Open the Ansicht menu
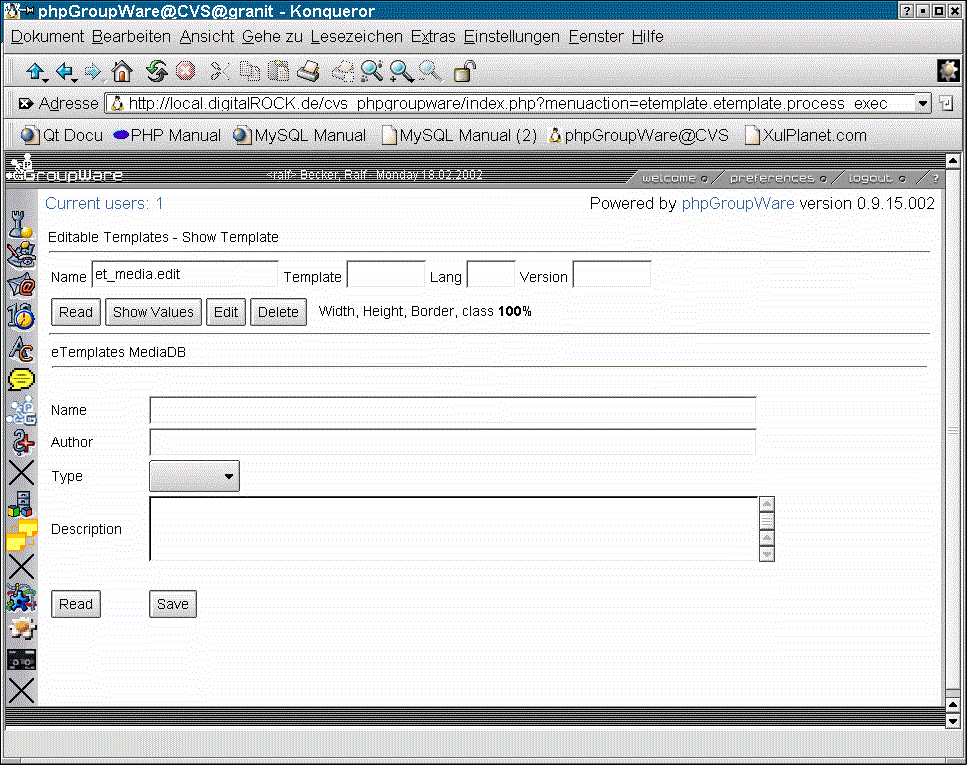967x765 pixels. click(207, 37)
